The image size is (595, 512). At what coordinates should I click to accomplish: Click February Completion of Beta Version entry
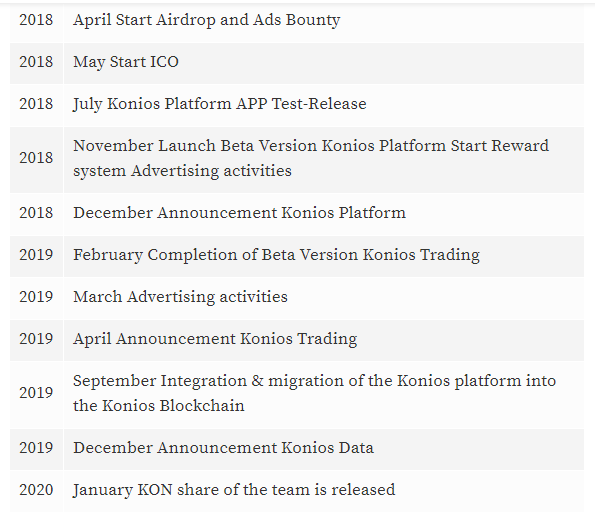point(276,255)
